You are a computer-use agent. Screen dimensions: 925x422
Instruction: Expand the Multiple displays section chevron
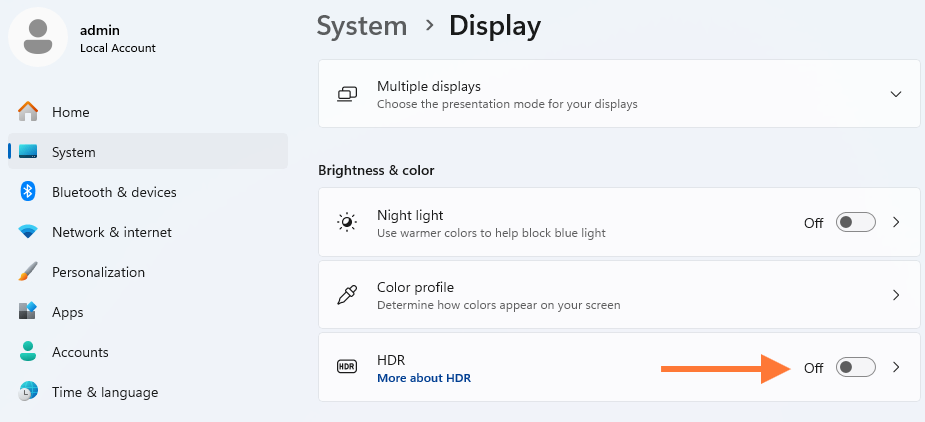895,94
